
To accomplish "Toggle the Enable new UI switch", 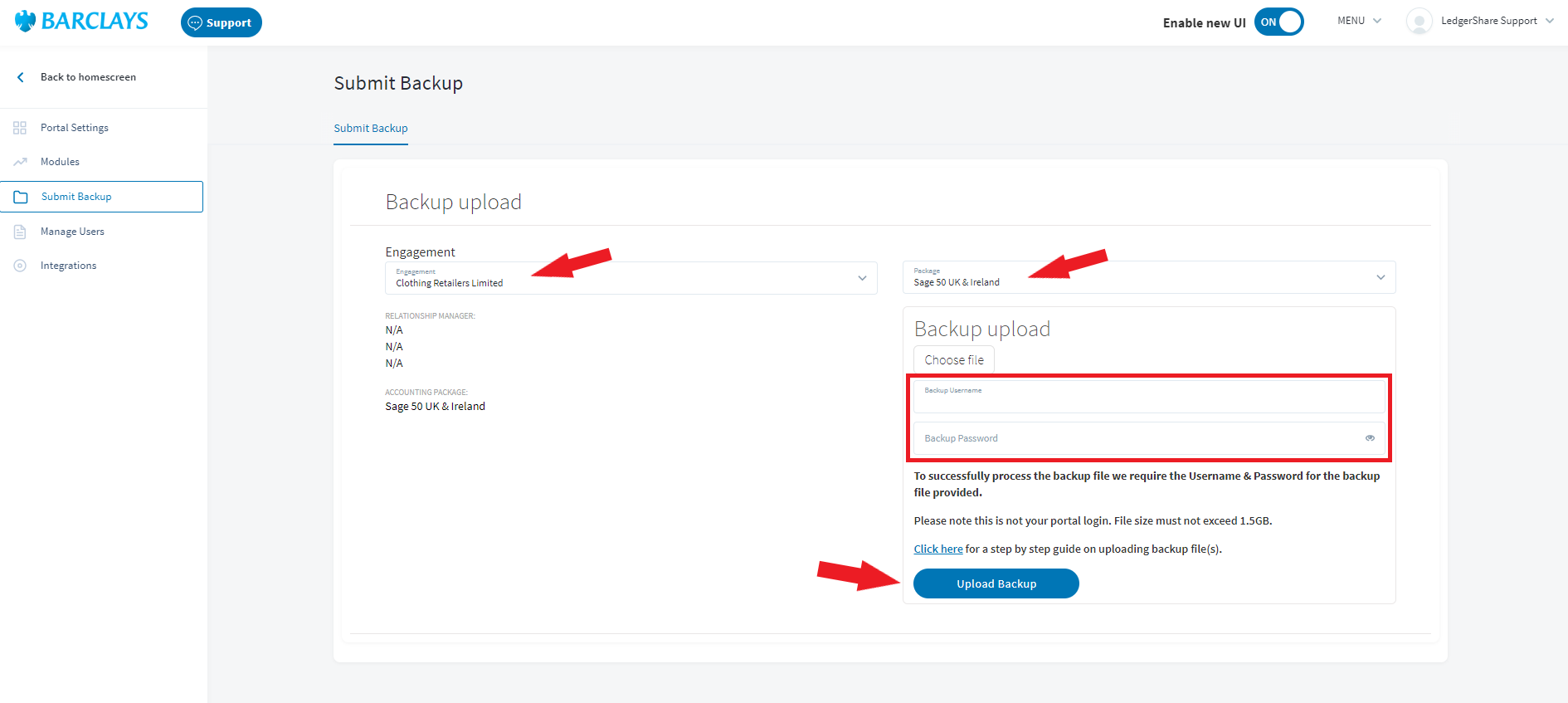I will point(1278,22).
